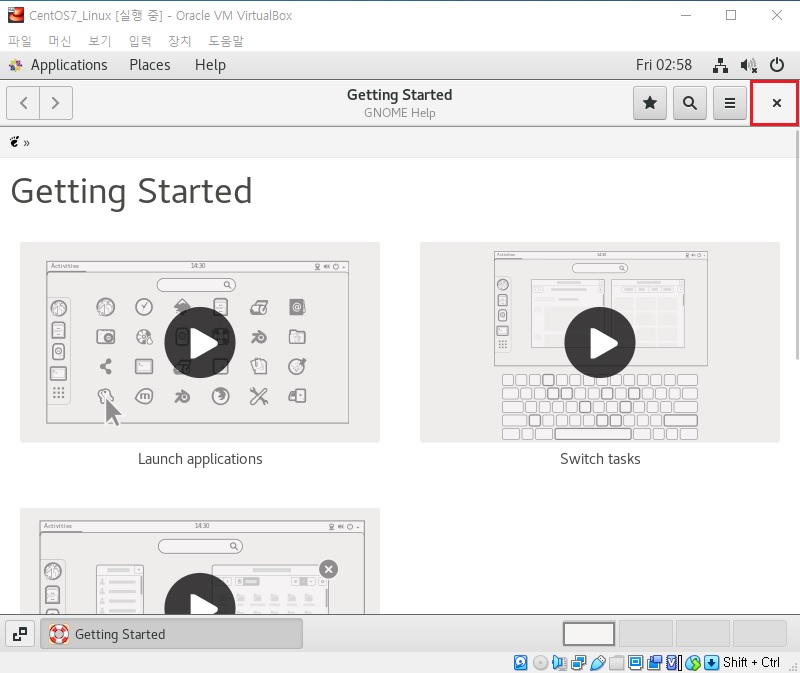800x673 pixels.
Task: Open the power menu icon in top panel
Action: pyautogui.click(x=777, y=65)
